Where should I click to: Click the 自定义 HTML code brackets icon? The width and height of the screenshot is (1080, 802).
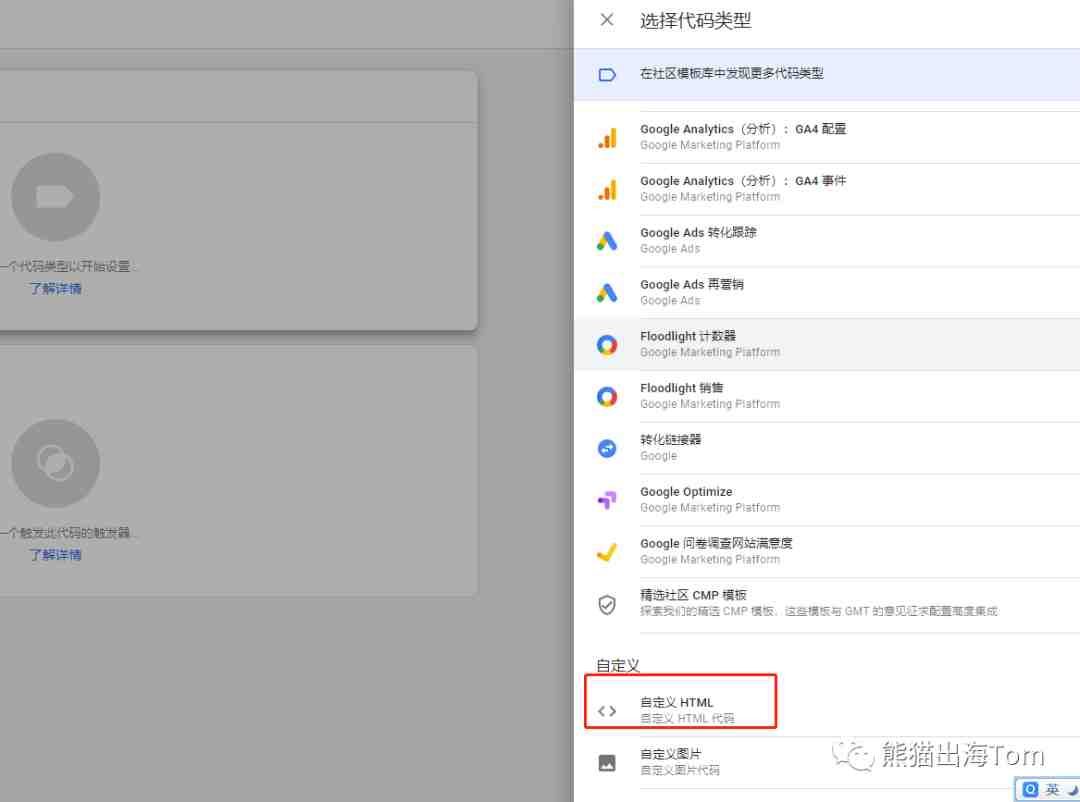(x=607, y=711)
